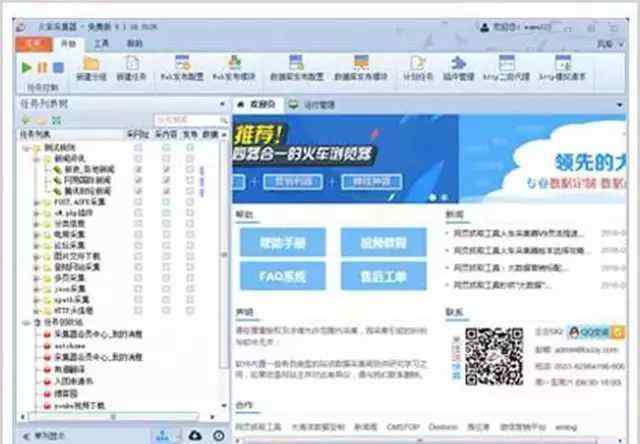640x444 pixels.
Task: Click the orange pause task icon
Action: point(42,68)
